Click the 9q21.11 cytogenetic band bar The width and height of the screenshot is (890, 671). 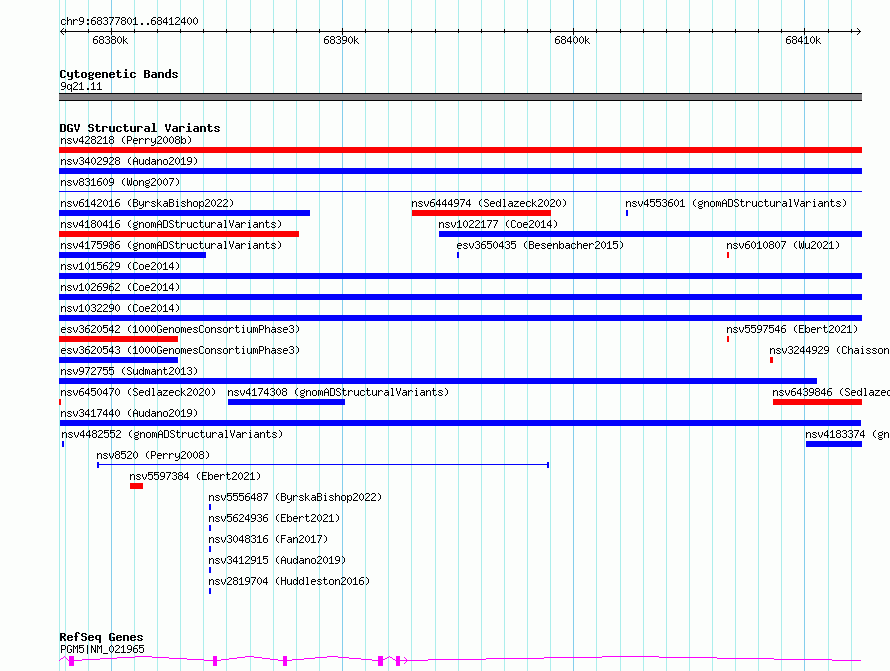[460, 97]
